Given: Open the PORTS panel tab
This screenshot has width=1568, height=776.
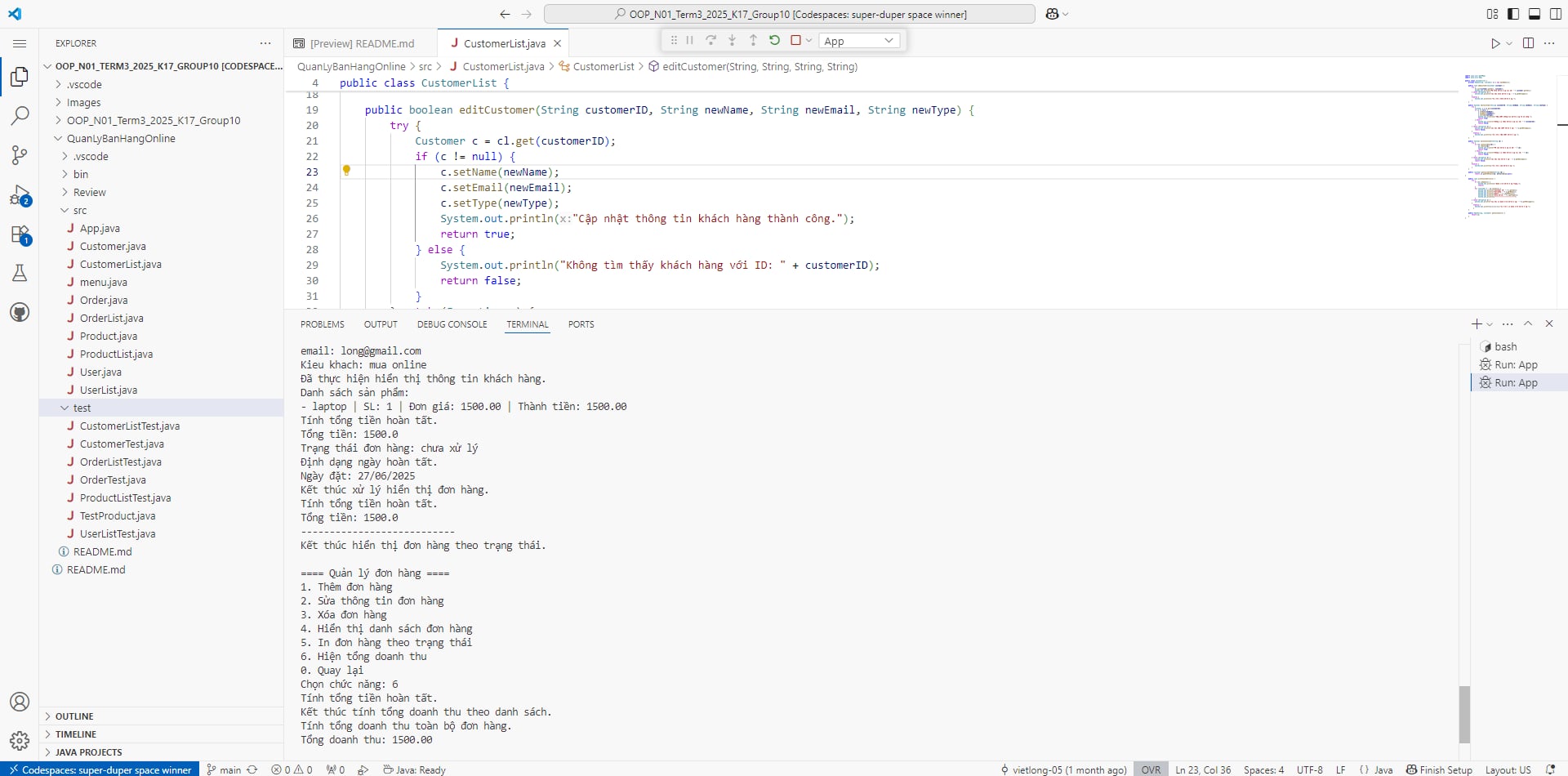Looking at the screenshot, I should tap(581, 324).
